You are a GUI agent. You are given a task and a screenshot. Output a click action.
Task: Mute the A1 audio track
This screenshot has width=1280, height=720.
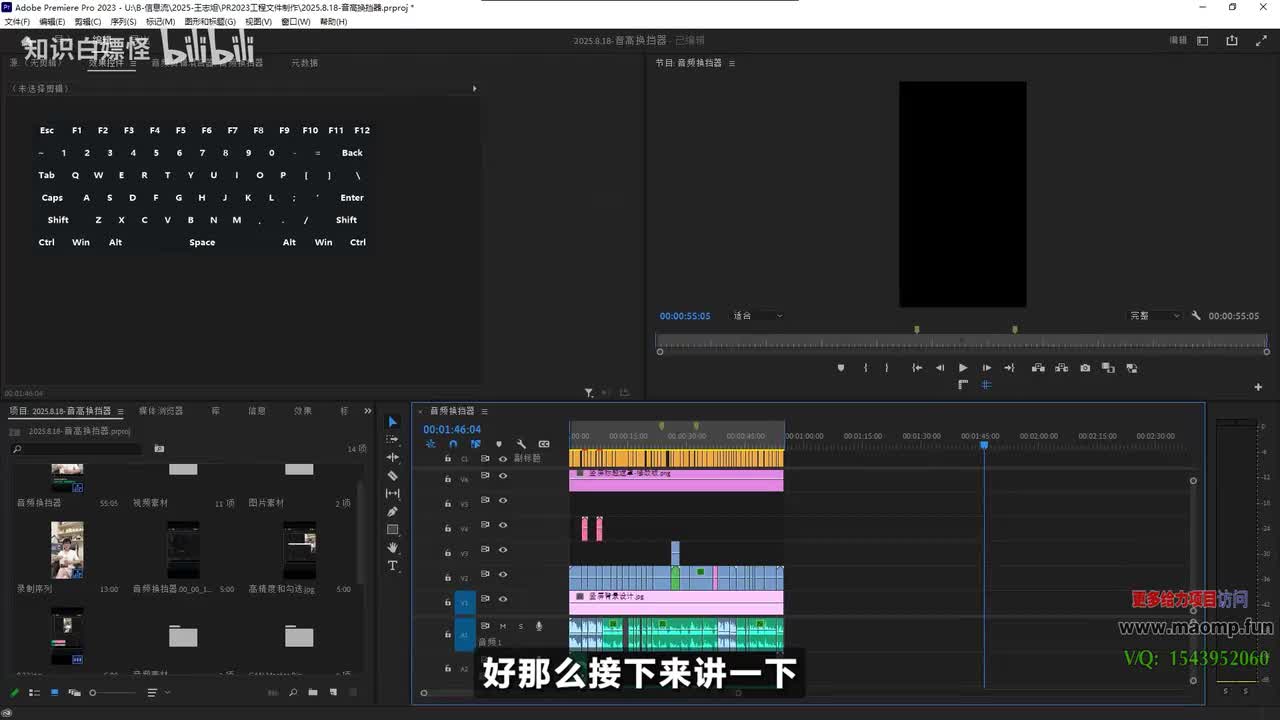pyautogui.click(x=503, y=626)
